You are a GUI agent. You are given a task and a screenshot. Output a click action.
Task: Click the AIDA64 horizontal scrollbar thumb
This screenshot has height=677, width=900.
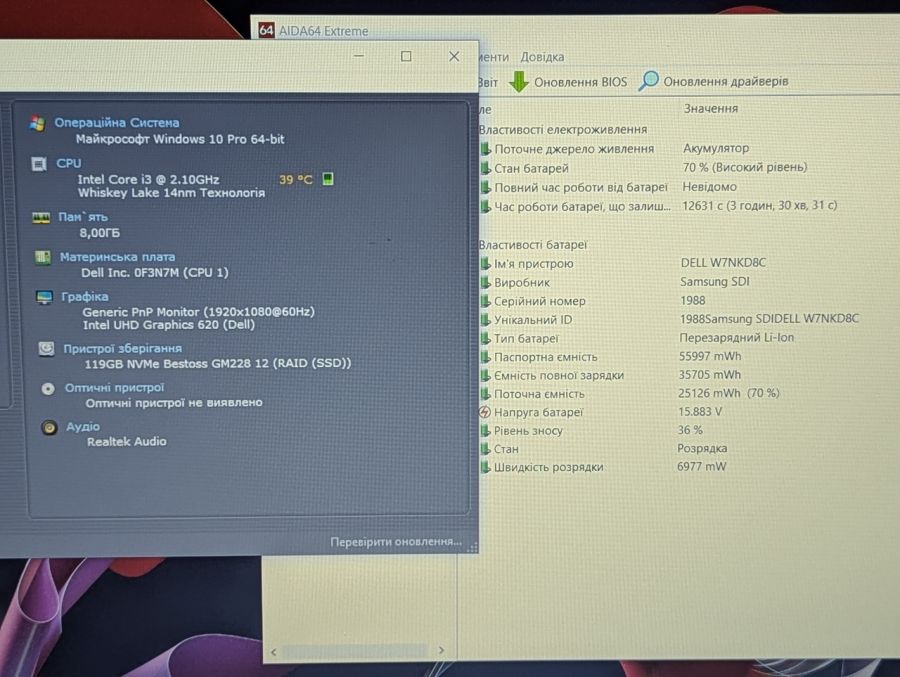[356, 651]
